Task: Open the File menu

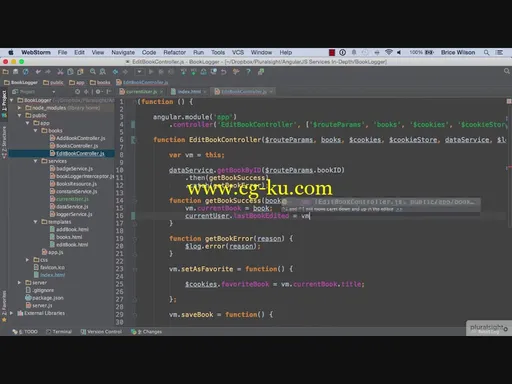Action: pos(62,52)
